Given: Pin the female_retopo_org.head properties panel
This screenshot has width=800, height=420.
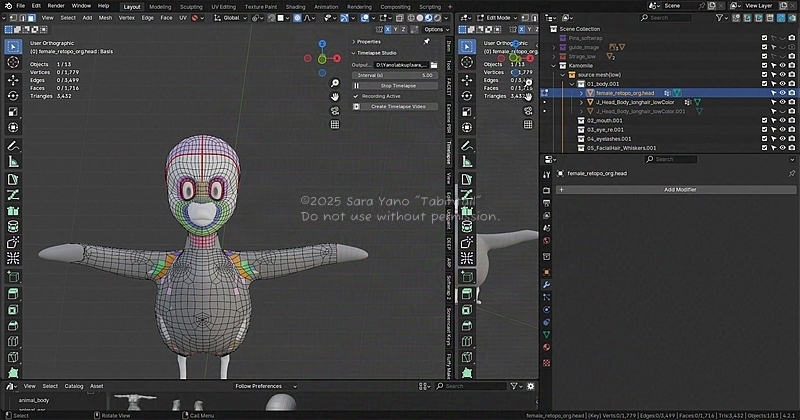Looking at the screenshot, I should [x=791, y=174].
